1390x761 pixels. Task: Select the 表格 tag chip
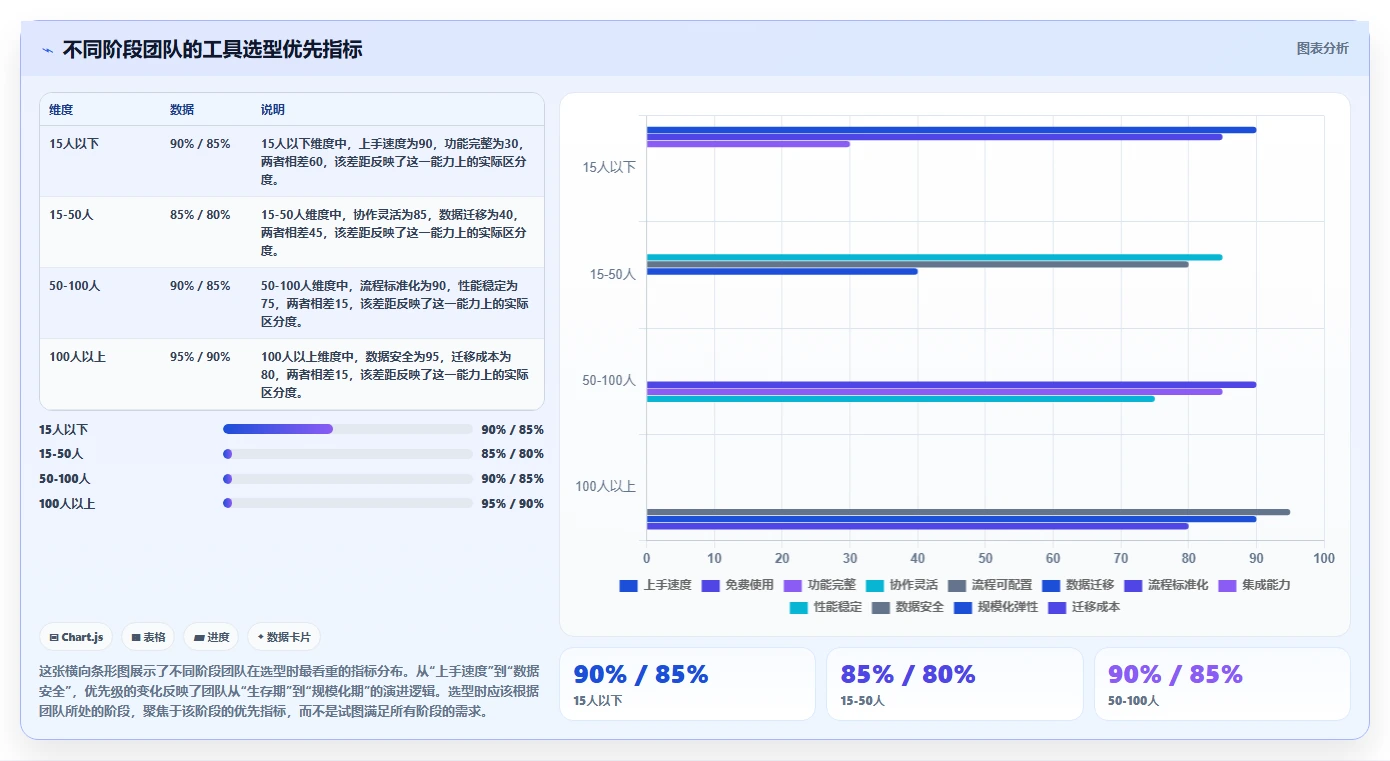(x=148, y=637)
